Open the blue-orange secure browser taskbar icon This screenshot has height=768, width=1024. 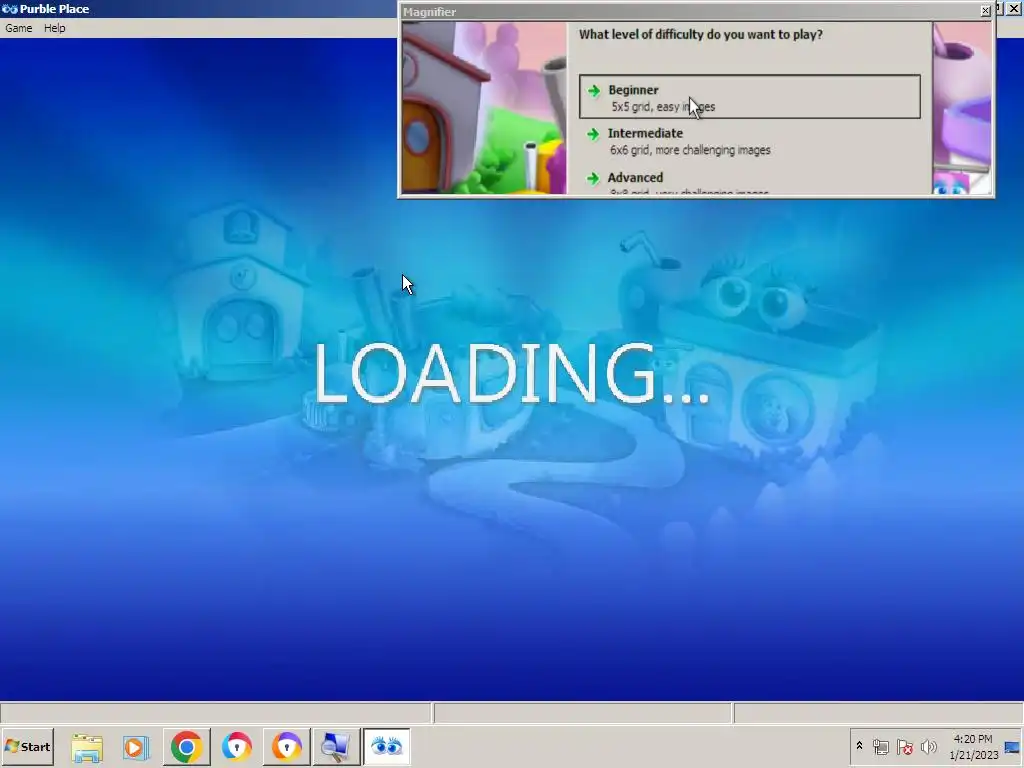pos(236,746)
